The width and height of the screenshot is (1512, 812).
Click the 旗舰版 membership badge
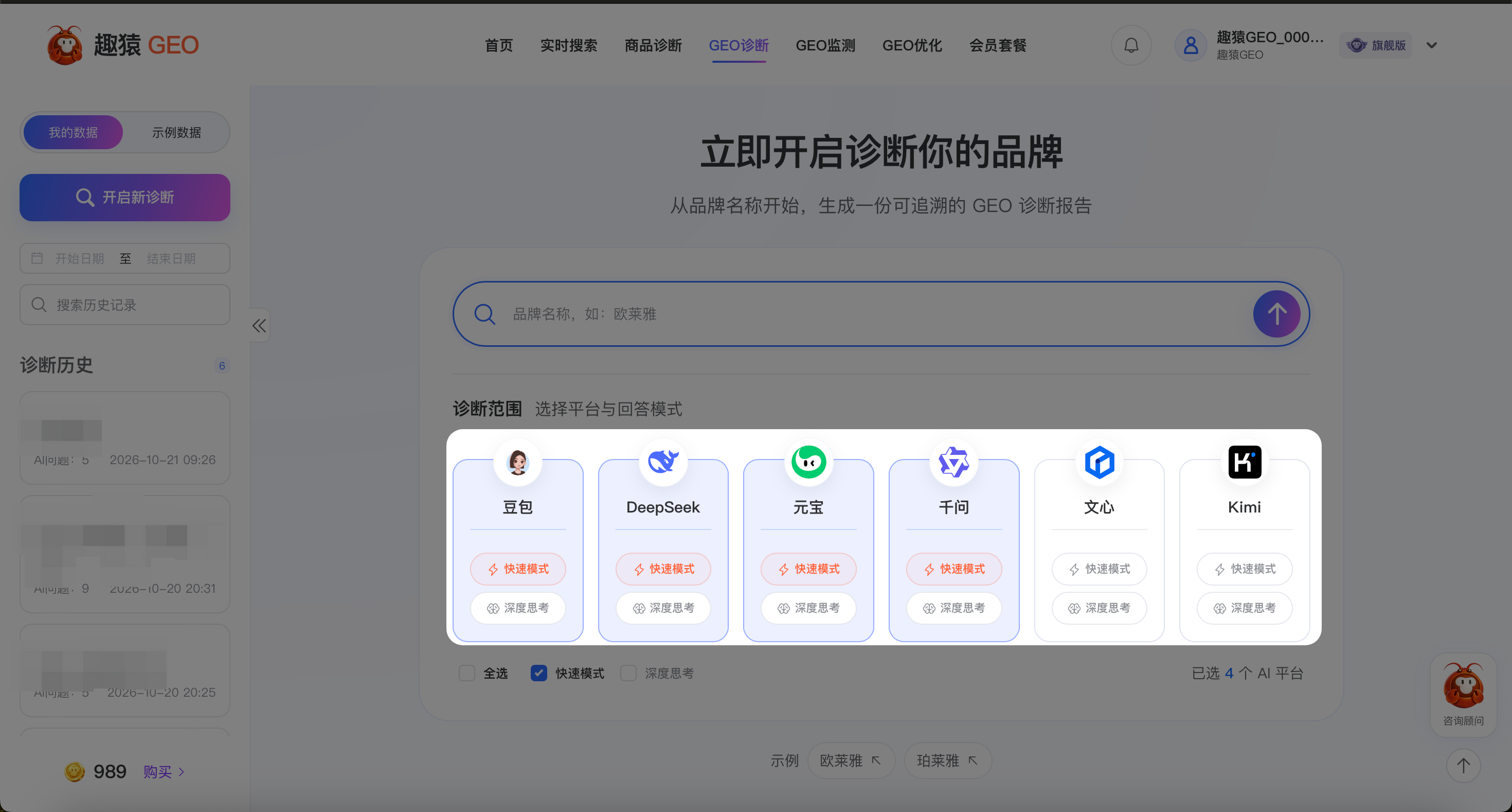[x=1376, y=45]
